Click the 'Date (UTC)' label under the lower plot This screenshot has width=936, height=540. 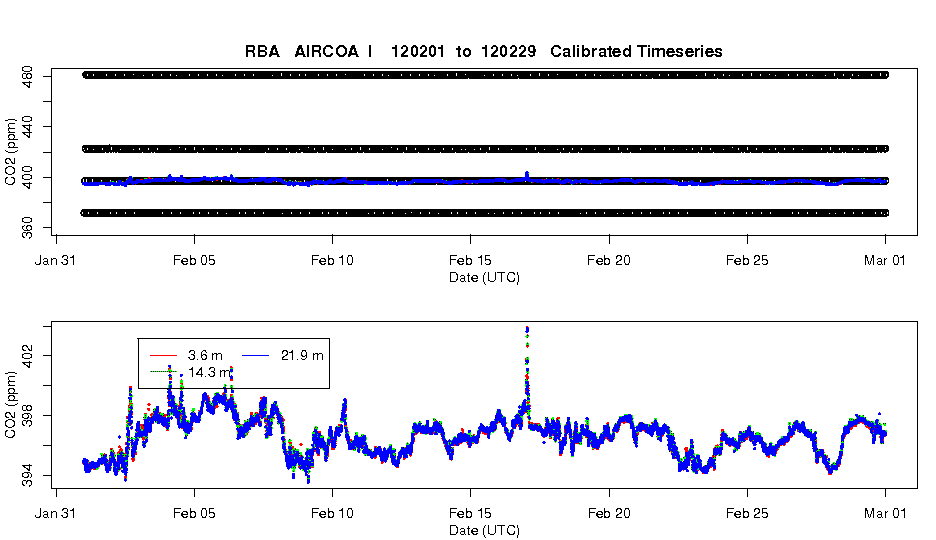coord(484,530)
